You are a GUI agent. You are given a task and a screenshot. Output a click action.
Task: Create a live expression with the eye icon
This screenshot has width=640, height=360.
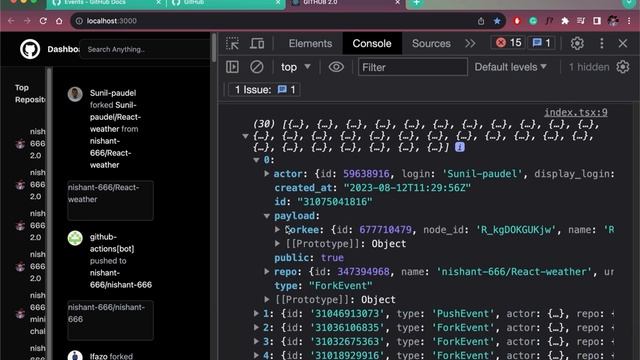(x=336, y=67)
